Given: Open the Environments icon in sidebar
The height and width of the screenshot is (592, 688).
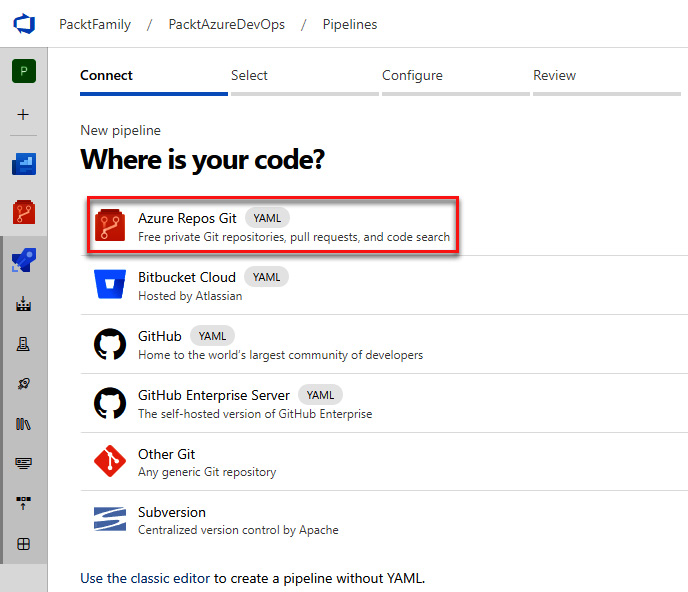Looking at the screenshot, I should tap(23, 344).
